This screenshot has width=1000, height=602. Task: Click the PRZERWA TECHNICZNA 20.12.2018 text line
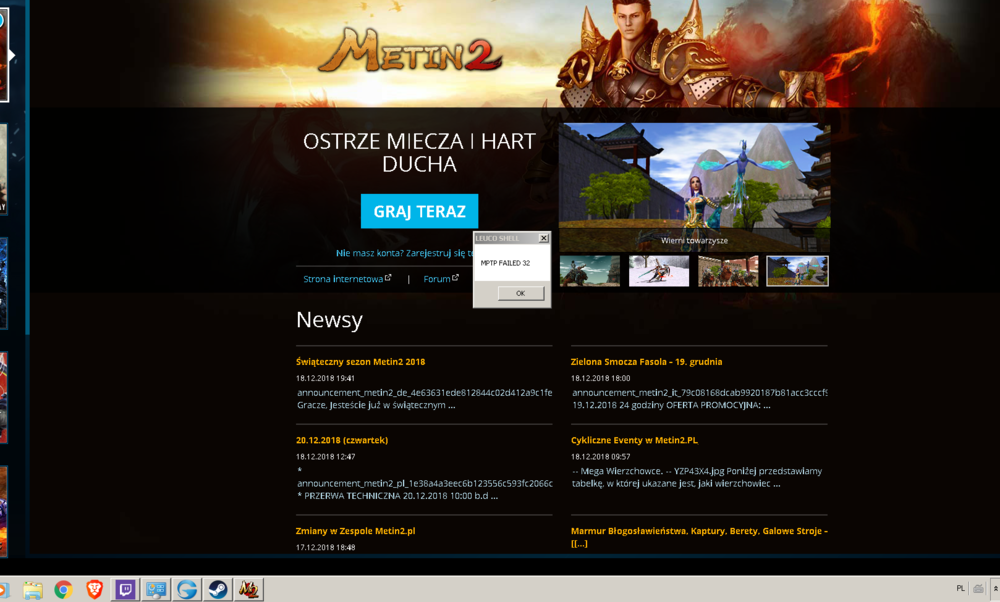click(397, 496)
